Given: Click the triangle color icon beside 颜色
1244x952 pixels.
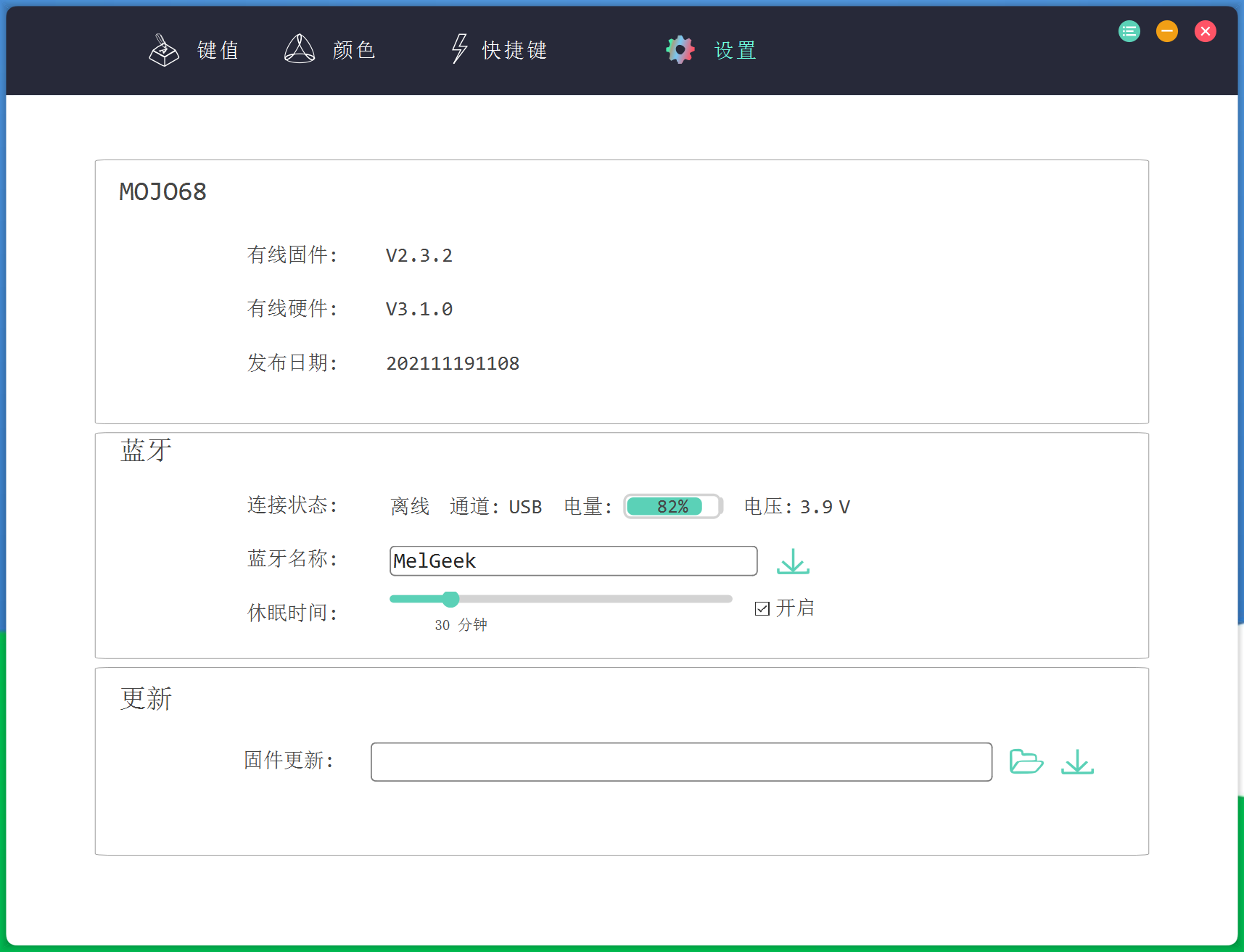Looking at the screenshot, I should point(300,49).
